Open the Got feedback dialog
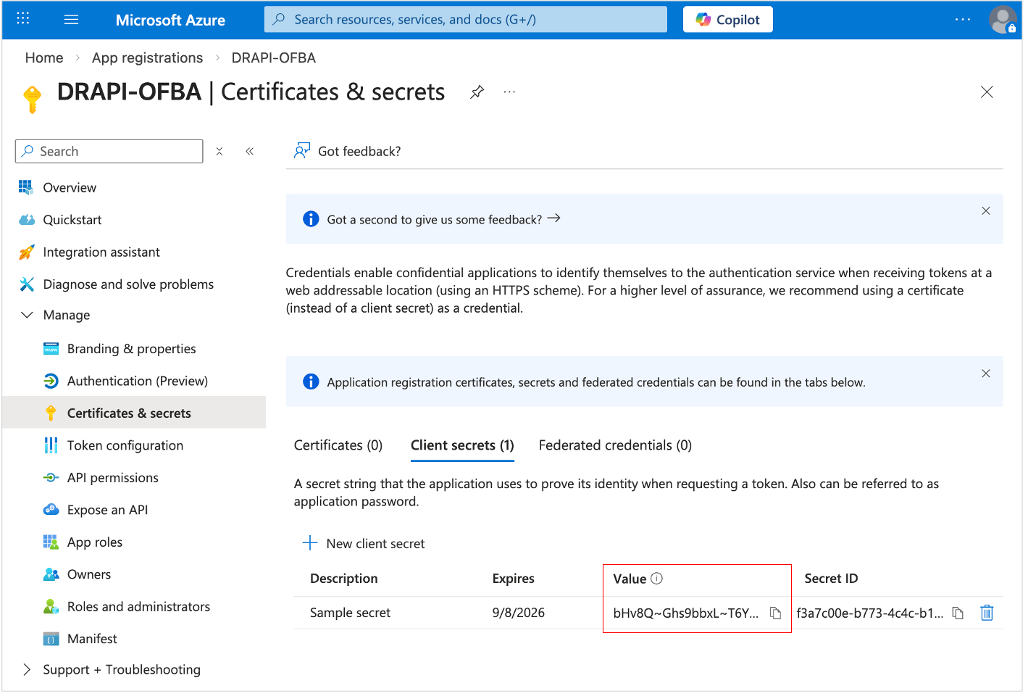Image resolution: width=1024 pixels, height=692 pixels. [x=347, y=151]
